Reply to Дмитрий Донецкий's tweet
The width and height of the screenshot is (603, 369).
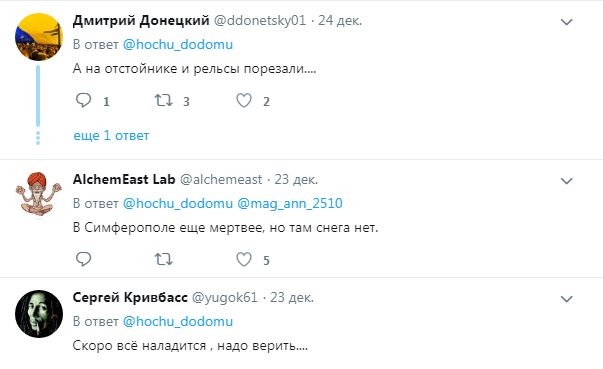(83, 100)
